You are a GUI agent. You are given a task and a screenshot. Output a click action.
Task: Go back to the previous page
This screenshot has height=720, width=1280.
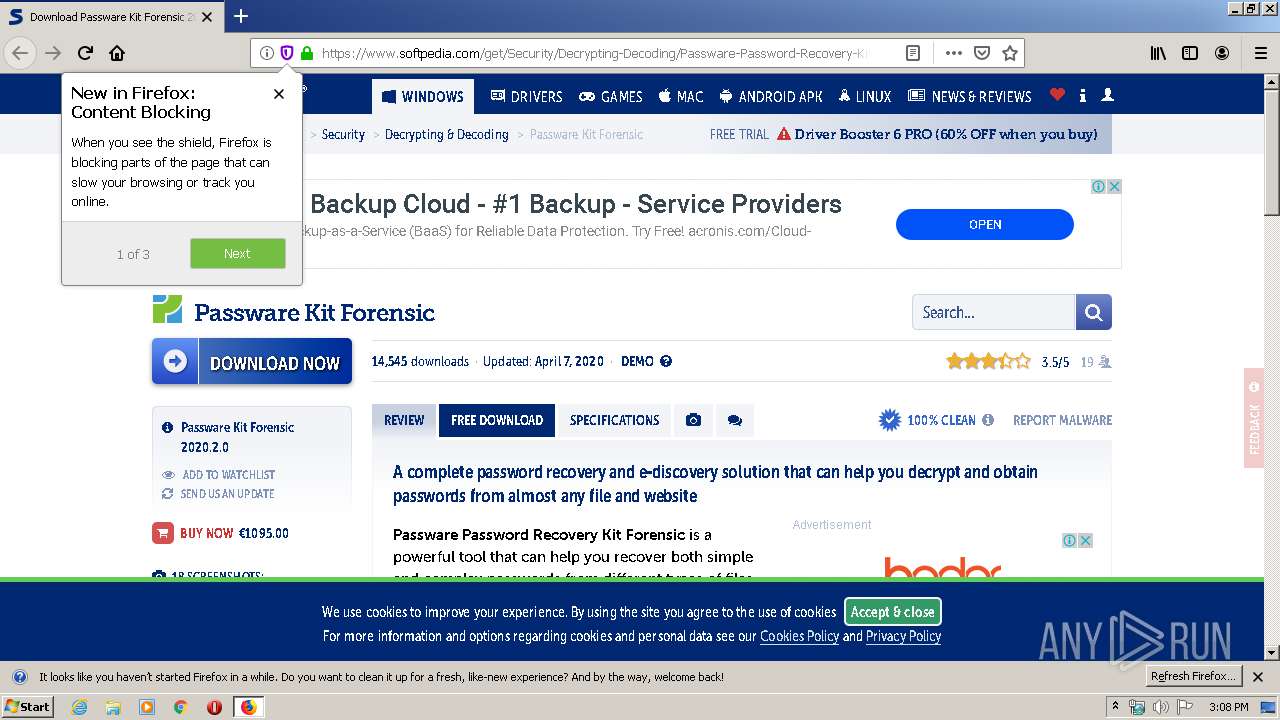coord(20,53)
